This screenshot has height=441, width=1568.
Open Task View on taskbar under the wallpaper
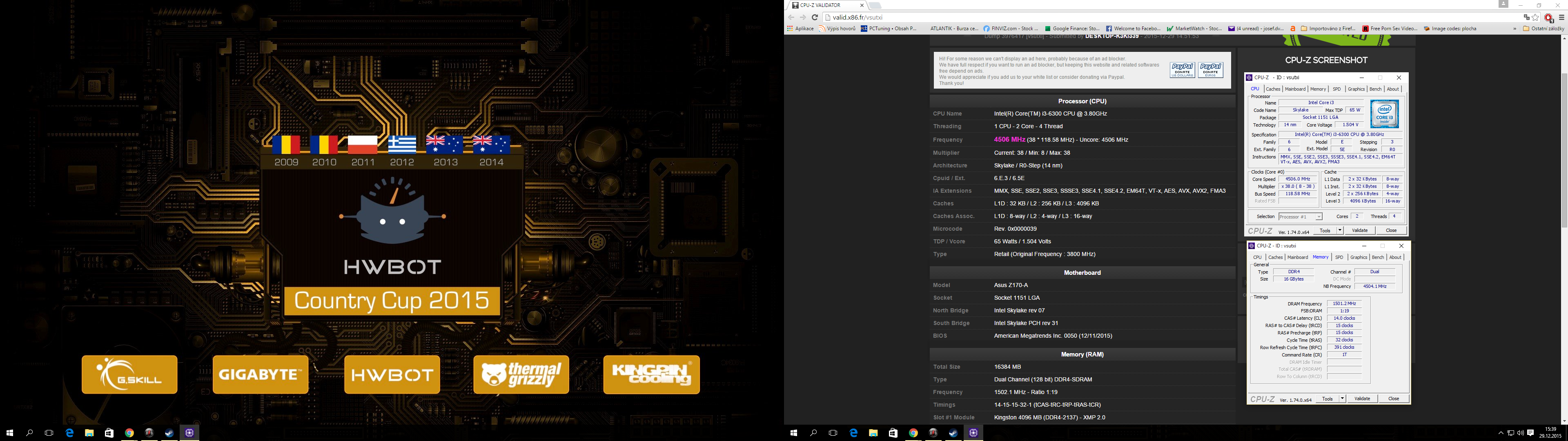(49, 433)
